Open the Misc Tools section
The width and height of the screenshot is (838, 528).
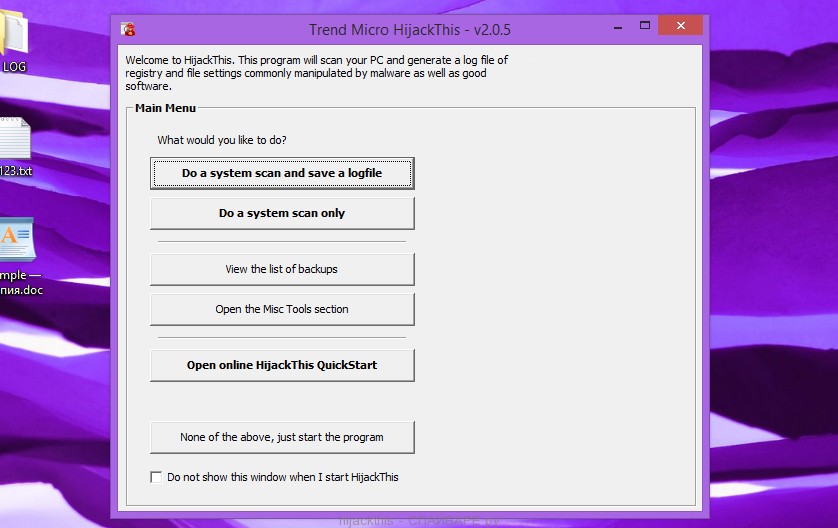282,309
